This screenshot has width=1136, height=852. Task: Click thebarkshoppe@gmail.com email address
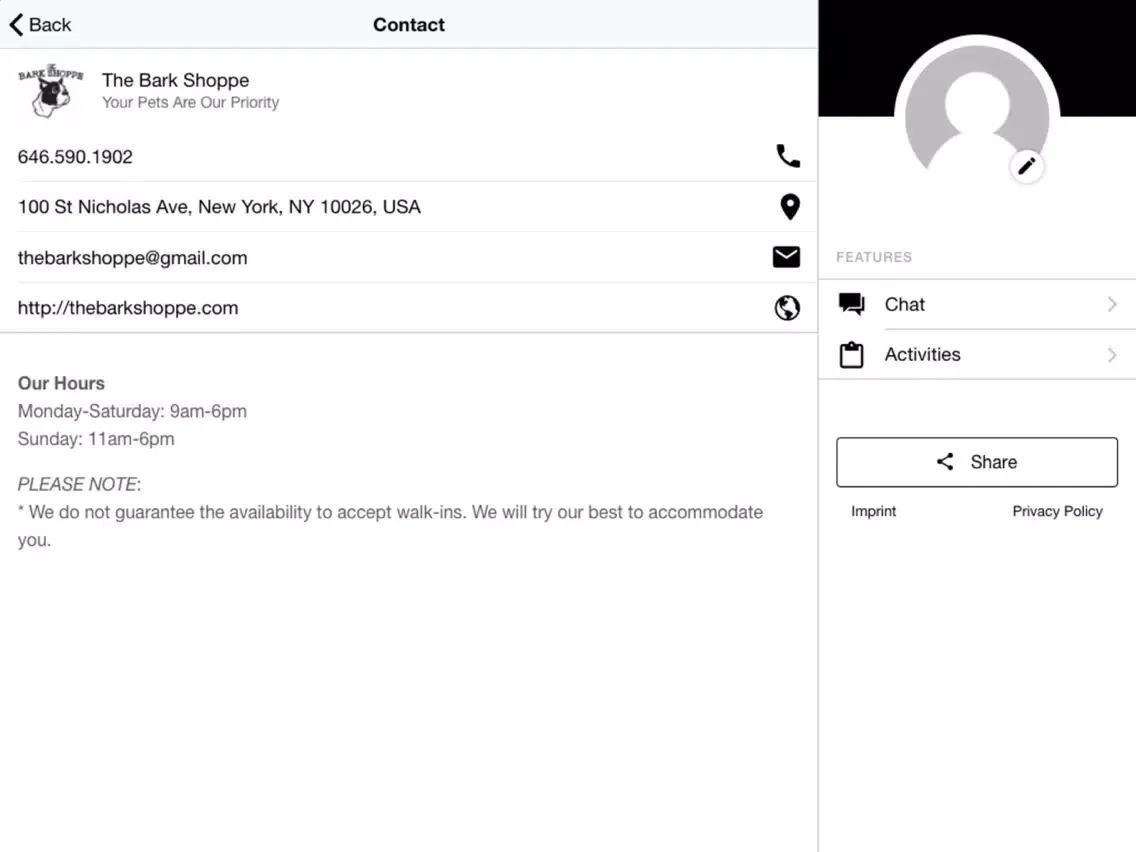tap(132, 258)
